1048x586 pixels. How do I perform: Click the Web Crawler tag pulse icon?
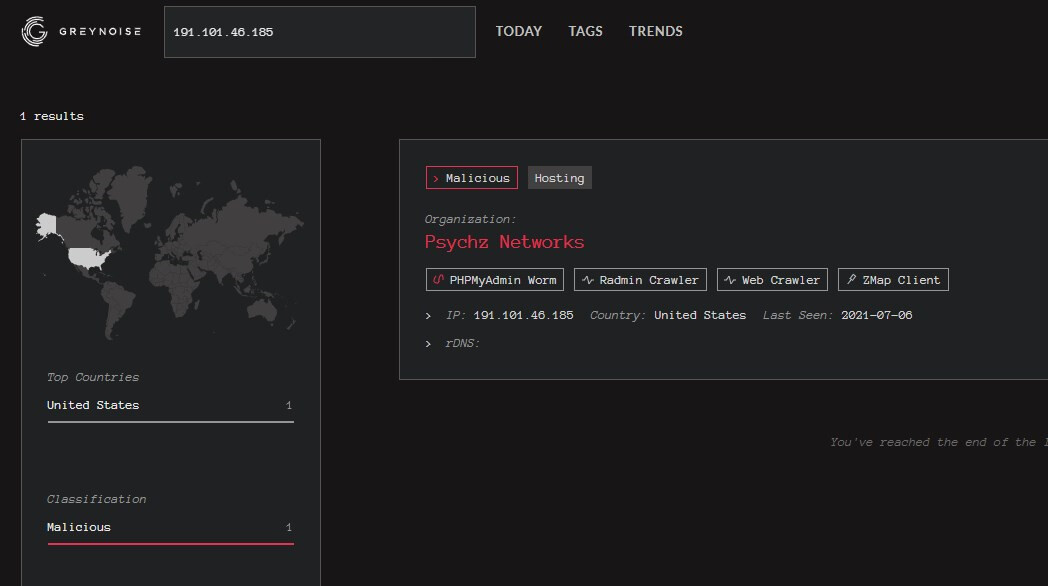pyautogui.click(x=730, y=280)
